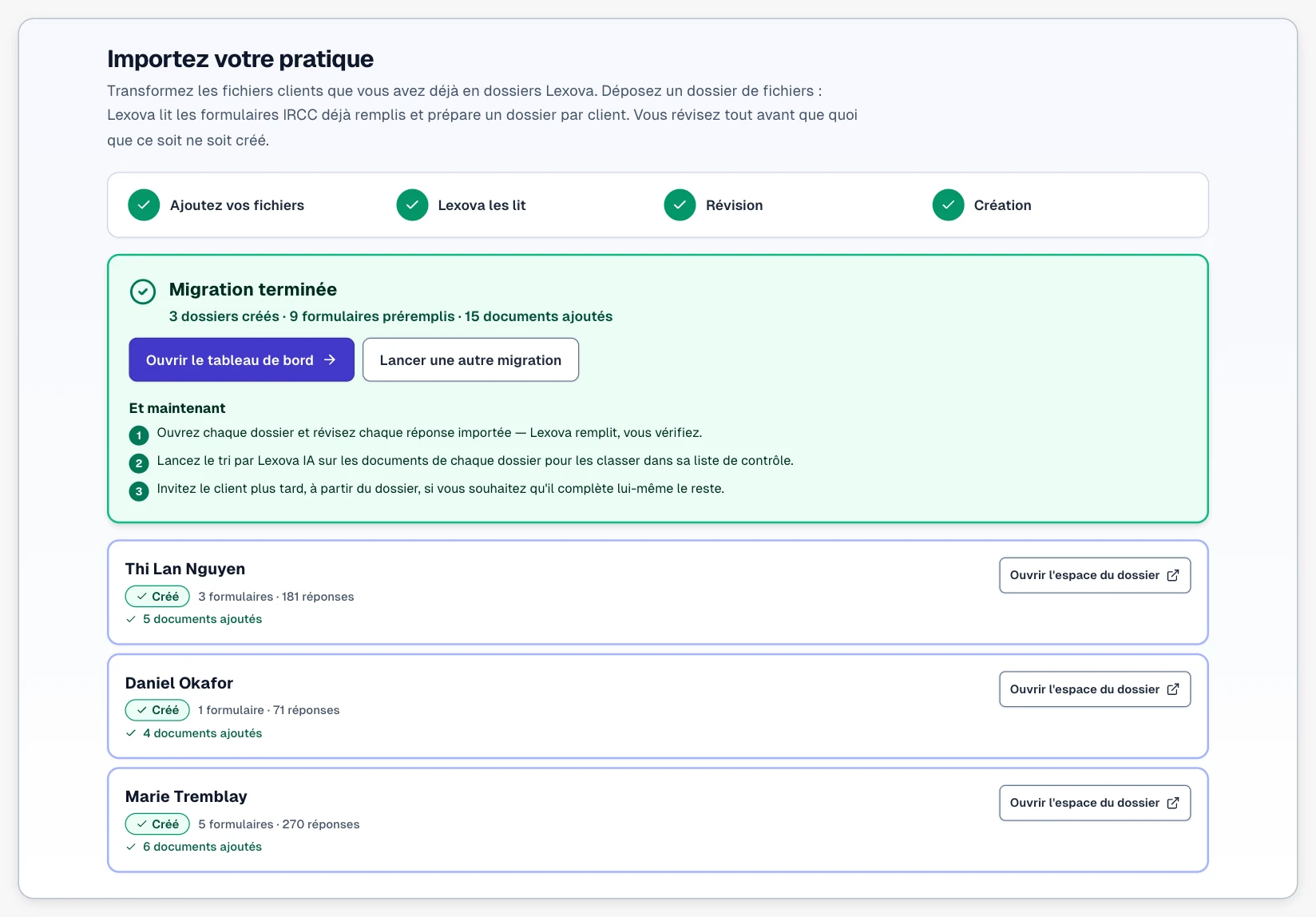Click the text 5 documents ajoutés
Image resolution: width=1316 pixels, height=917 pixels.
[x=202, y=619]
